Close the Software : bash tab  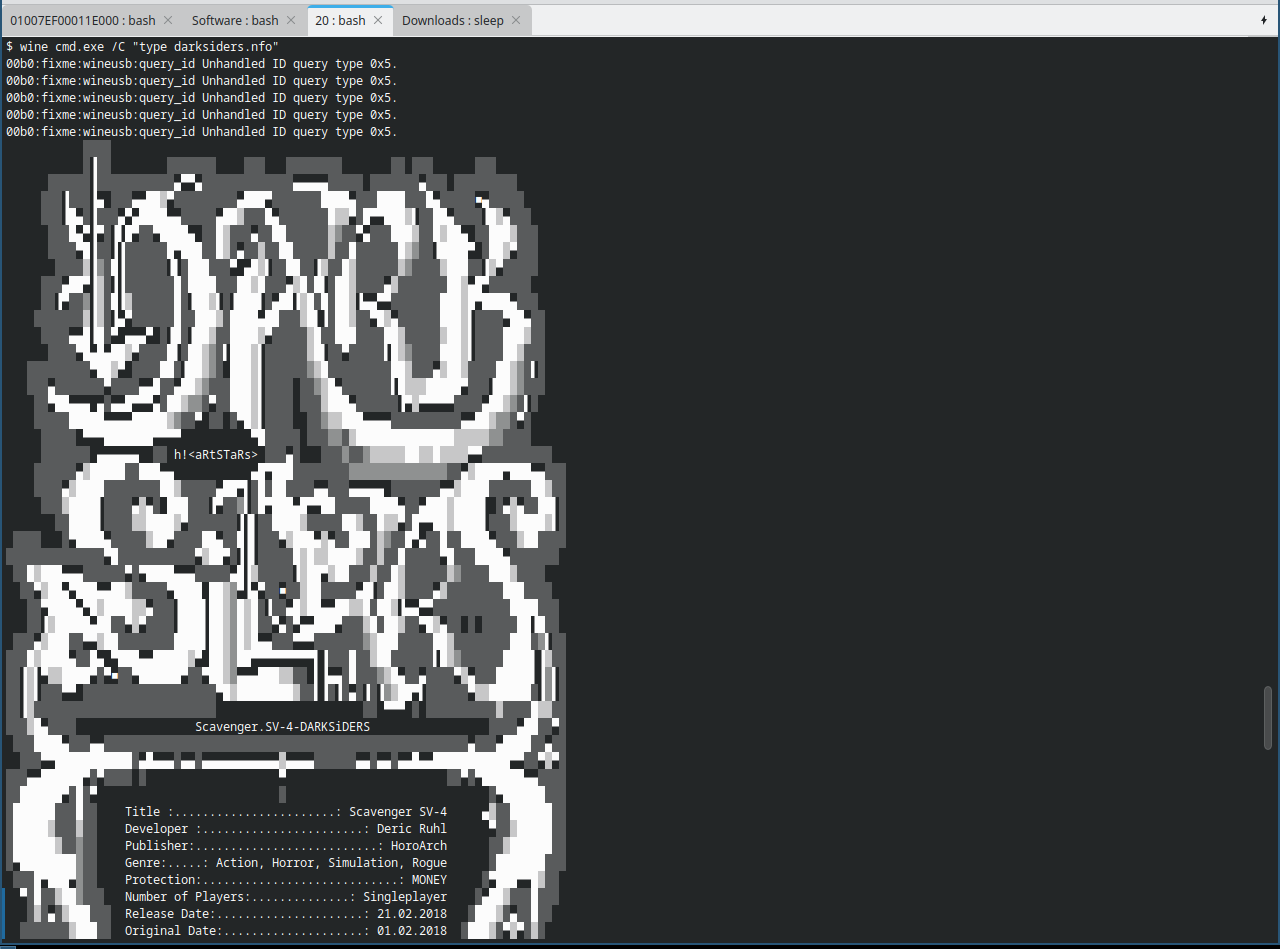pyautogui.click(x=291, y=20)
